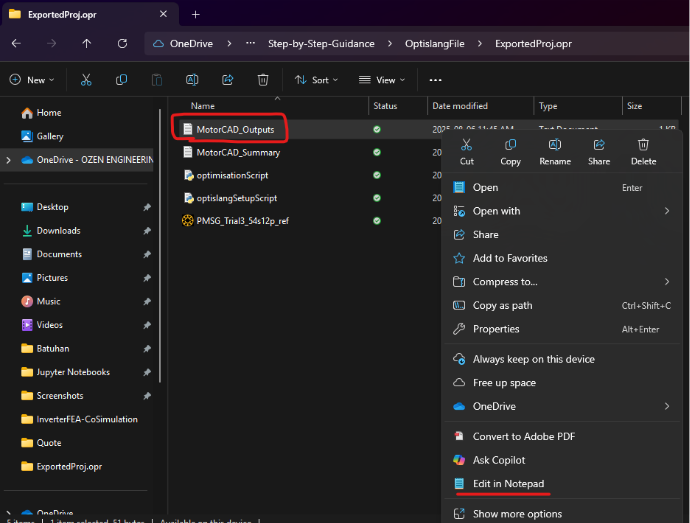This screenshot has height=523, width=690.
Task: Click the Cut icon in context menu
Action: [x=466, y=146]
